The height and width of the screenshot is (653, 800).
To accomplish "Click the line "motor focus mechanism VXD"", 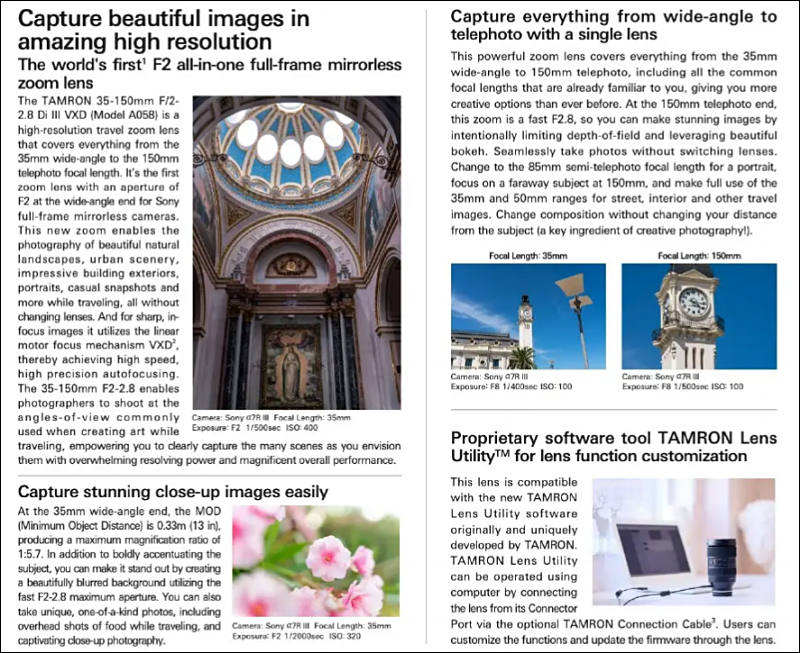I will 97,345.
